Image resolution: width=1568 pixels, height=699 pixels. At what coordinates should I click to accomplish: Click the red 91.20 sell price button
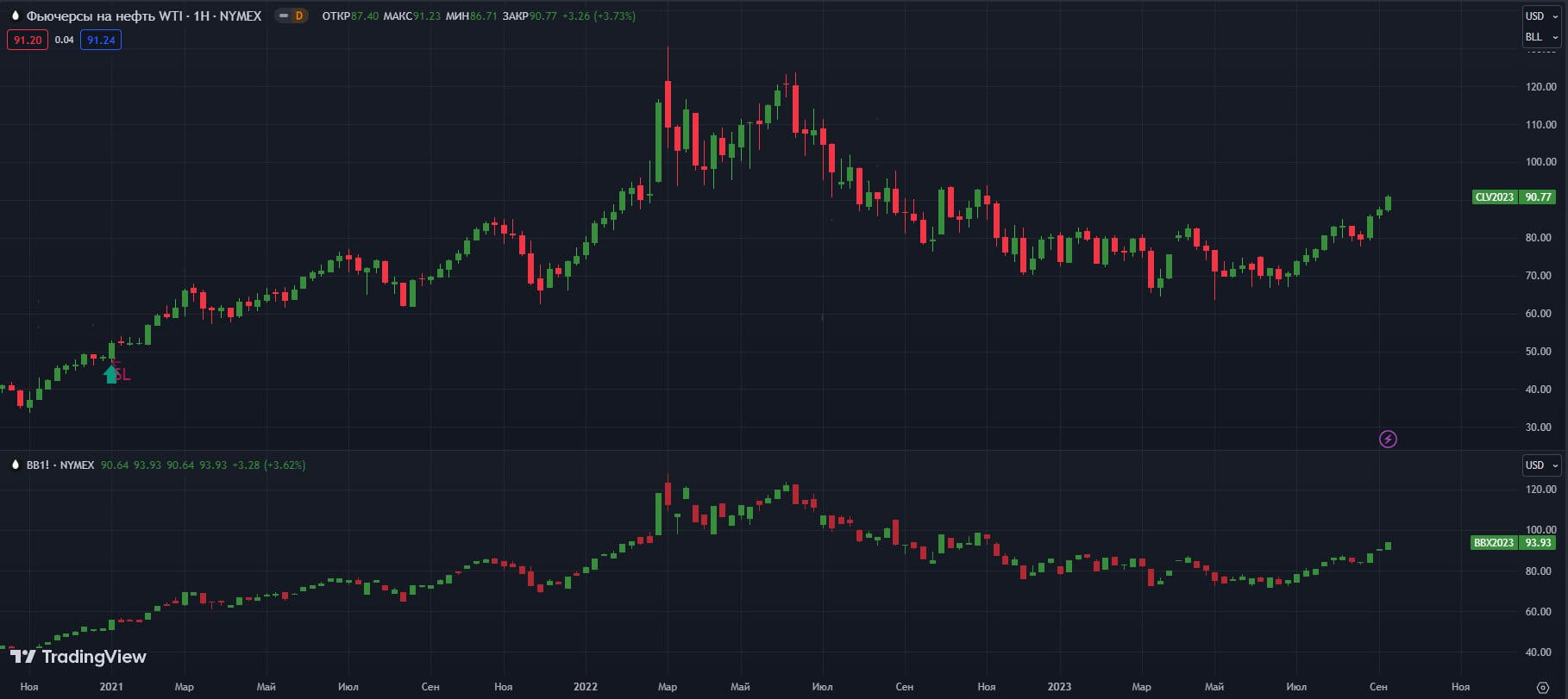tap(28, 40)
